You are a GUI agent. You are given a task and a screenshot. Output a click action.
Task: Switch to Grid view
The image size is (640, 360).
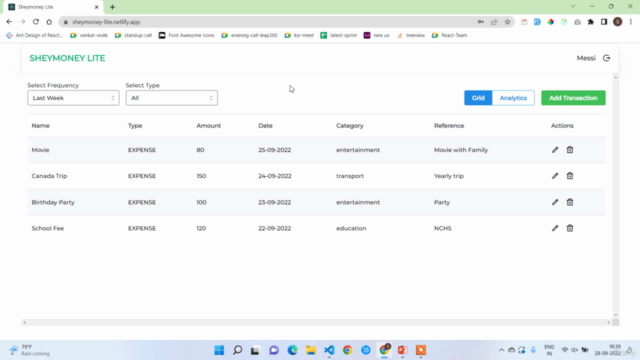pos(478,98)
